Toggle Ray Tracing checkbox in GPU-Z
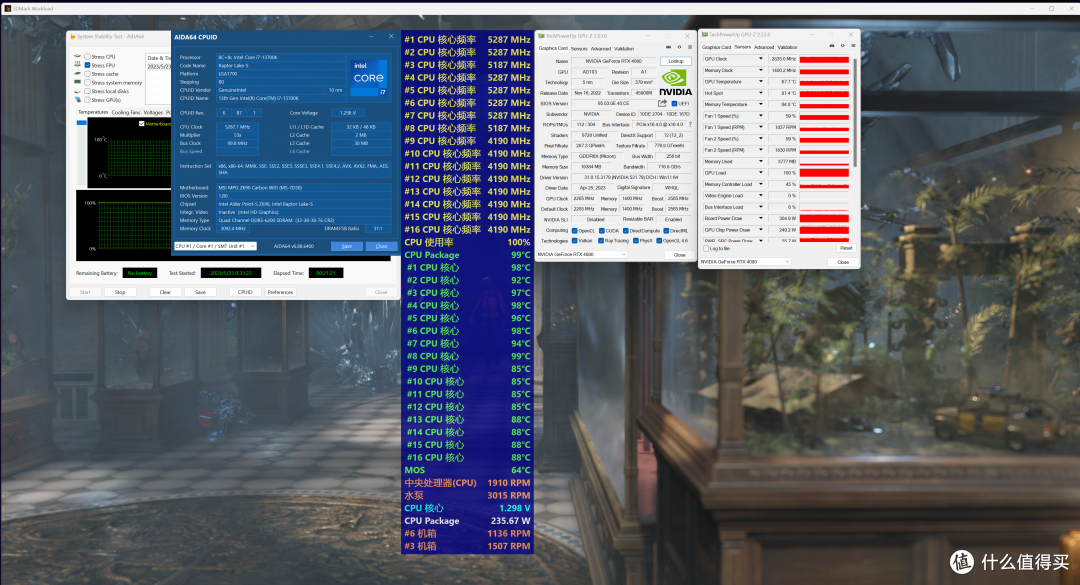Image resolution: width=1080 pixels, height=585 pixels. click(x=601, y=241)
